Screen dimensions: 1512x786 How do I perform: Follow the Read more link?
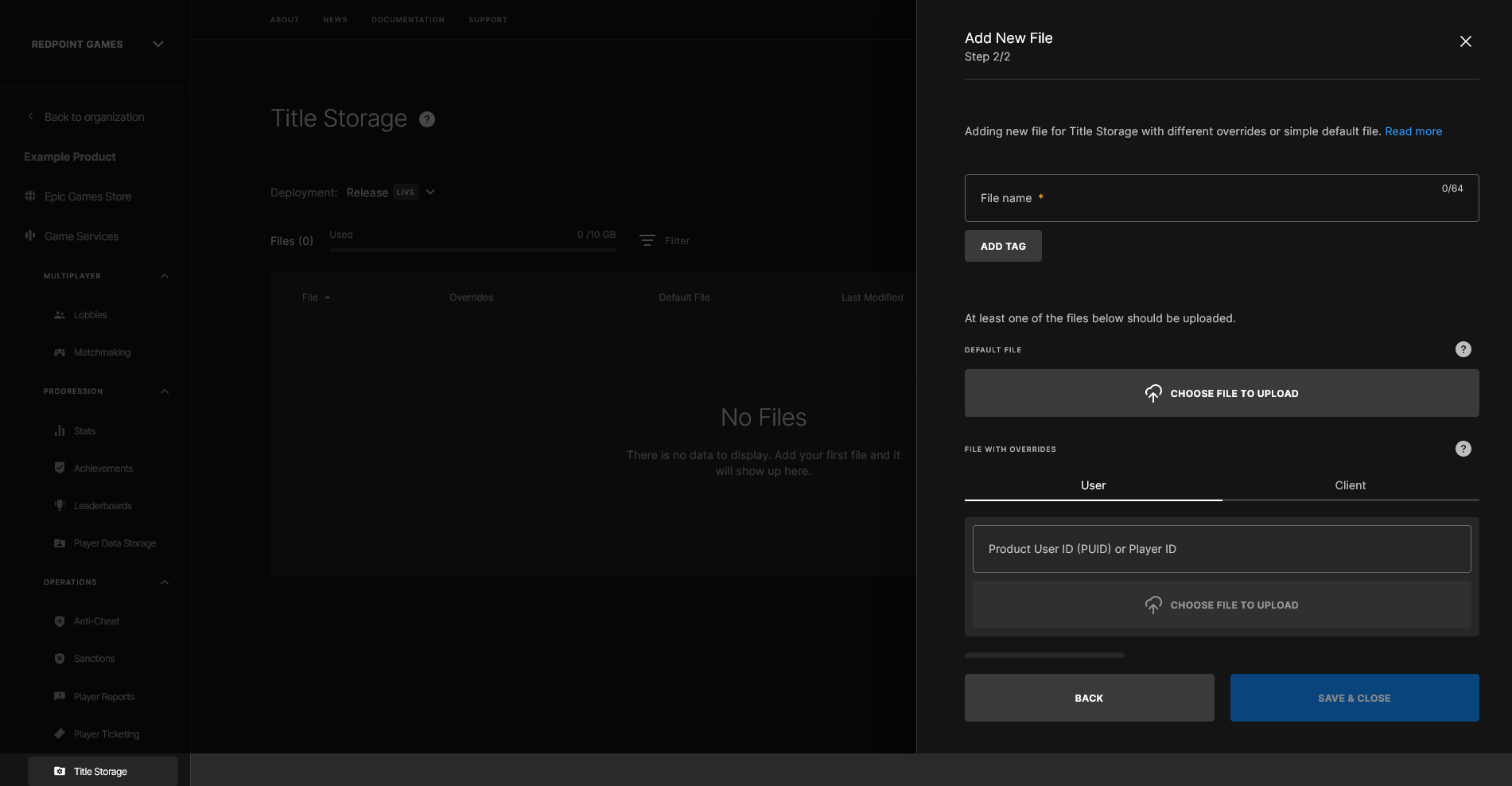pos(1413,130)
